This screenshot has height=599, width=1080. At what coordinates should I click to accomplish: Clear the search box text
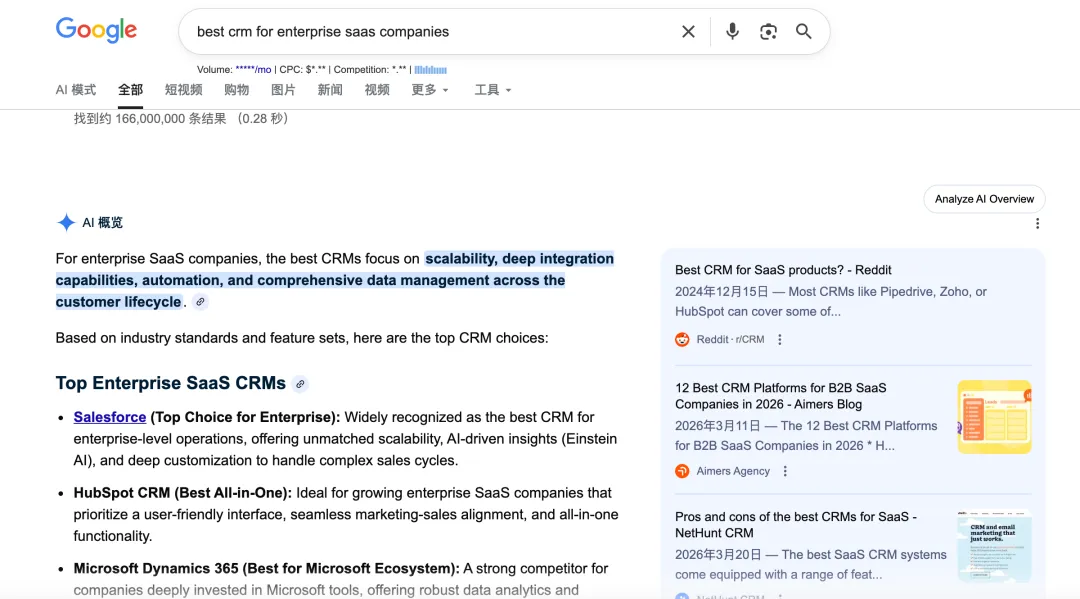(x=688, y=32)
